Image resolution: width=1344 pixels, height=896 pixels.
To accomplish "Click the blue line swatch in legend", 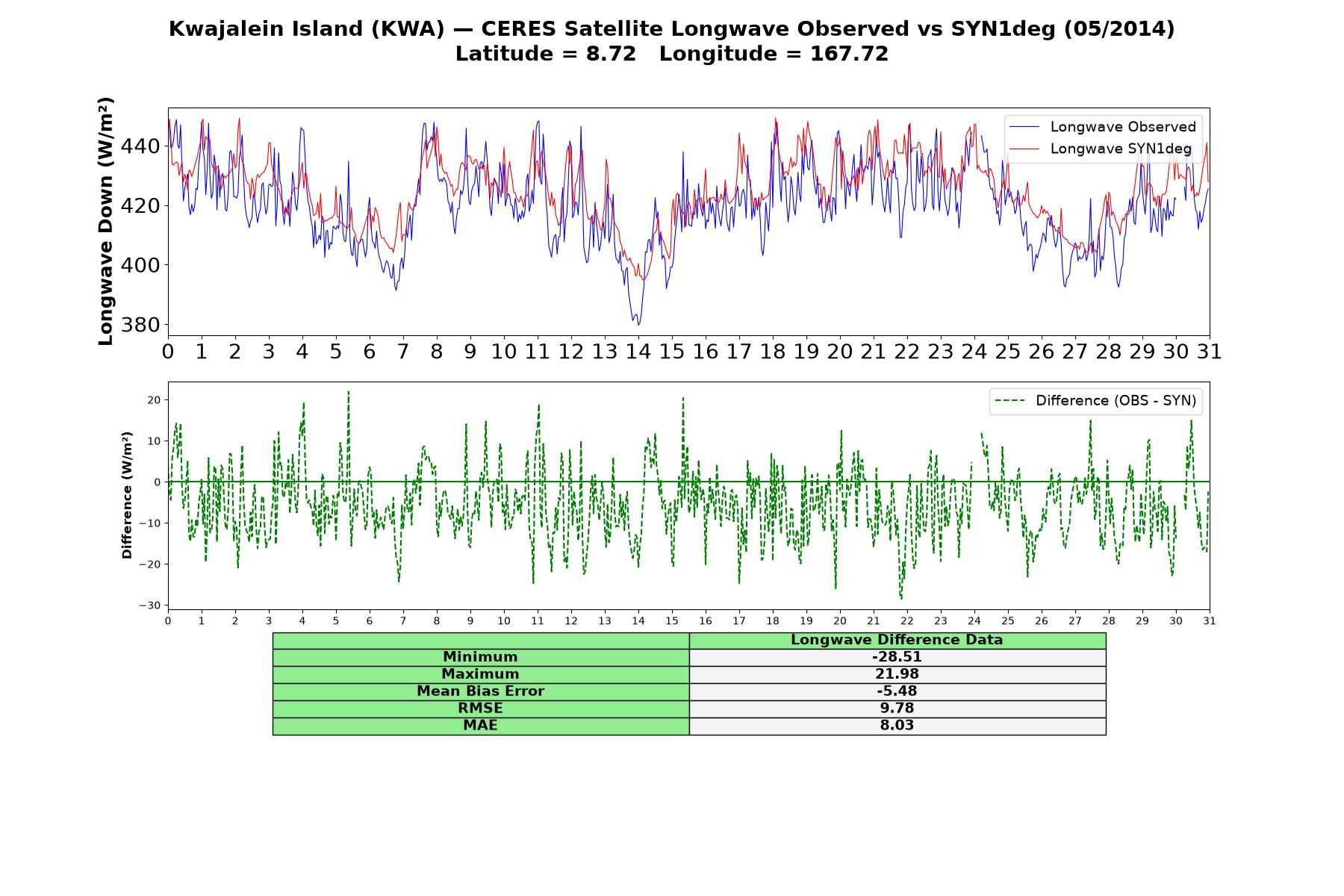I will (1024, 127).
